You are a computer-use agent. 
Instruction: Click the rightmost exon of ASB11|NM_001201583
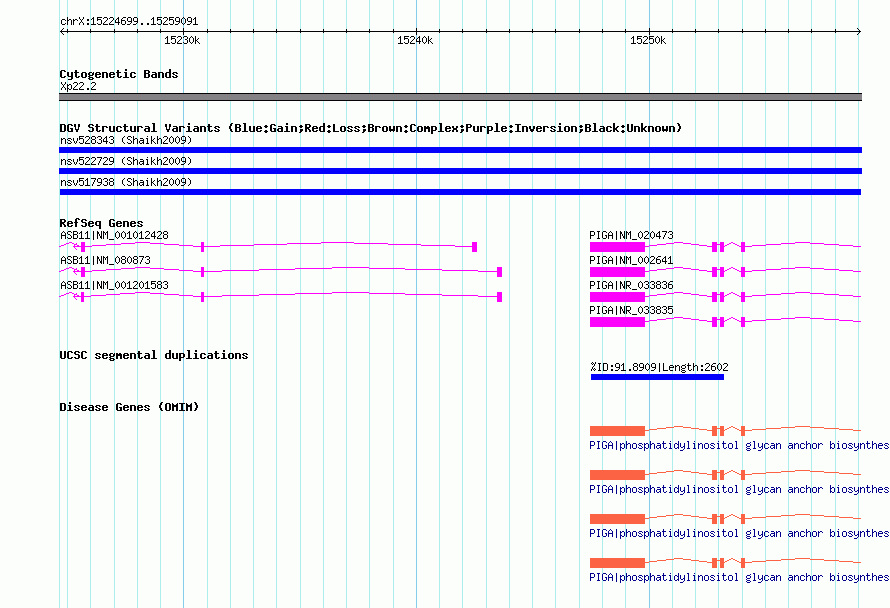click(499, 297)
